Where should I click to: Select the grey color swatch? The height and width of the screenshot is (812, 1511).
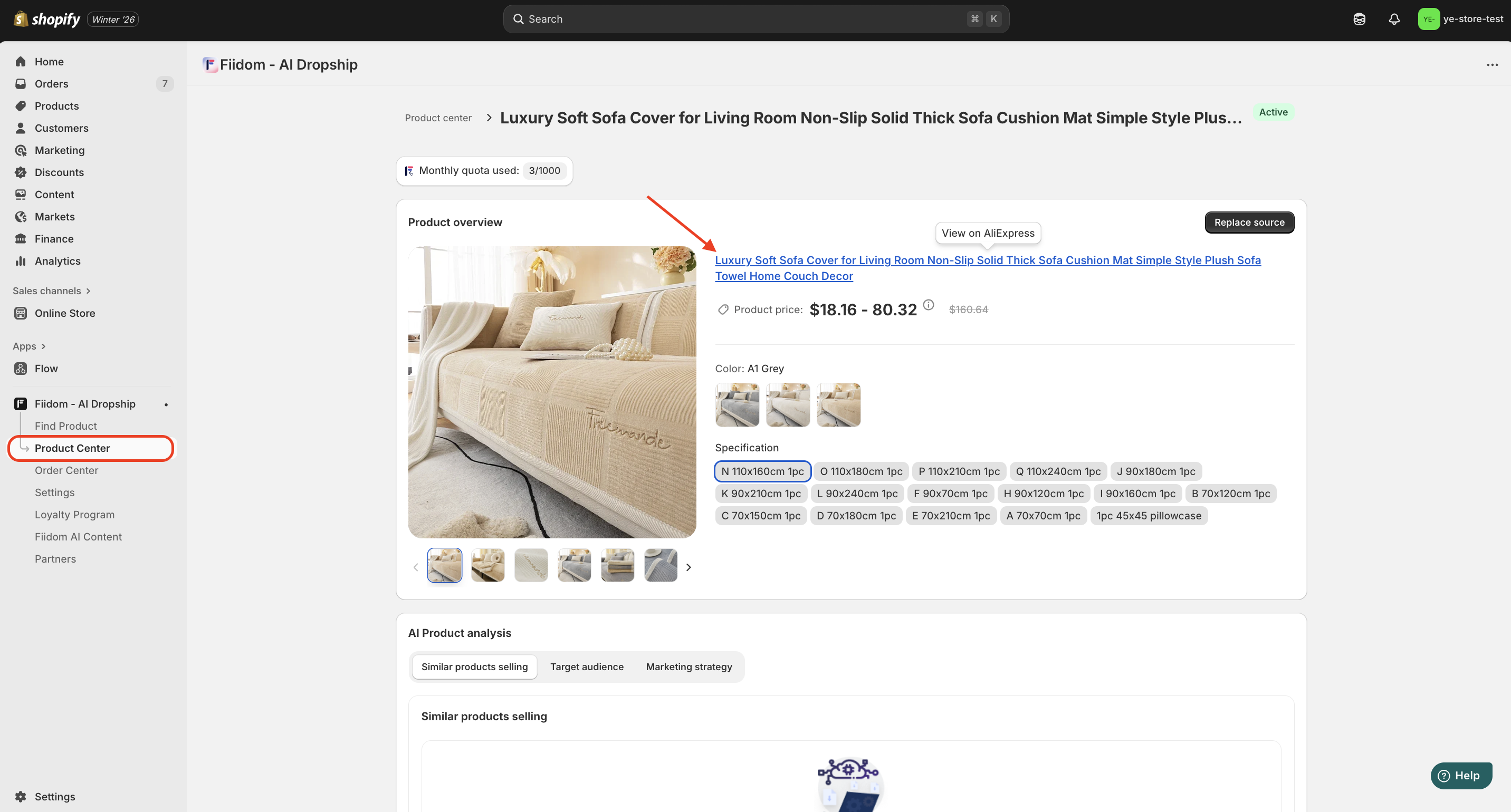[737, 404]
